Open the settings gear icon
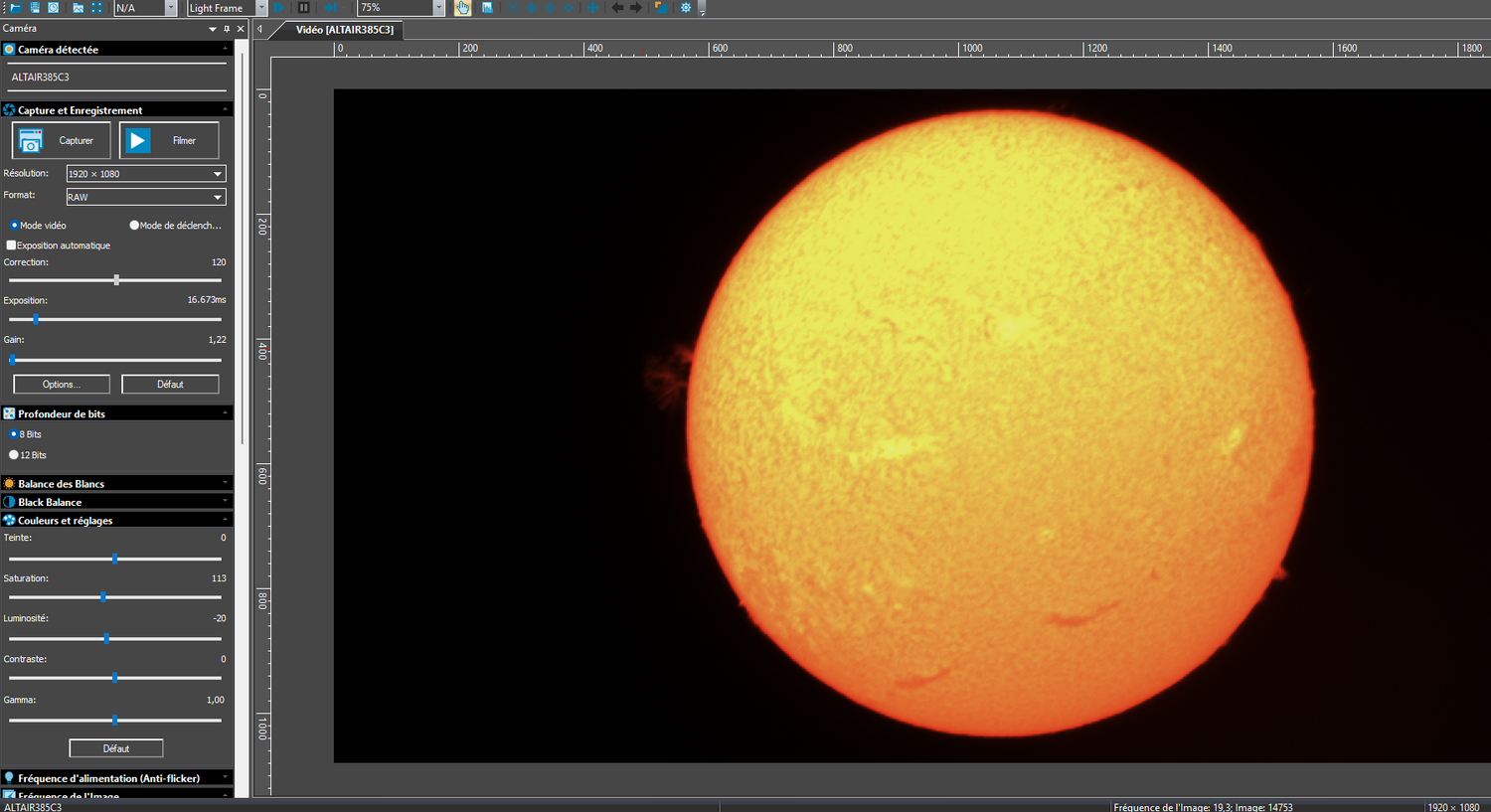Screen dimensions: 1491x812 686,7
